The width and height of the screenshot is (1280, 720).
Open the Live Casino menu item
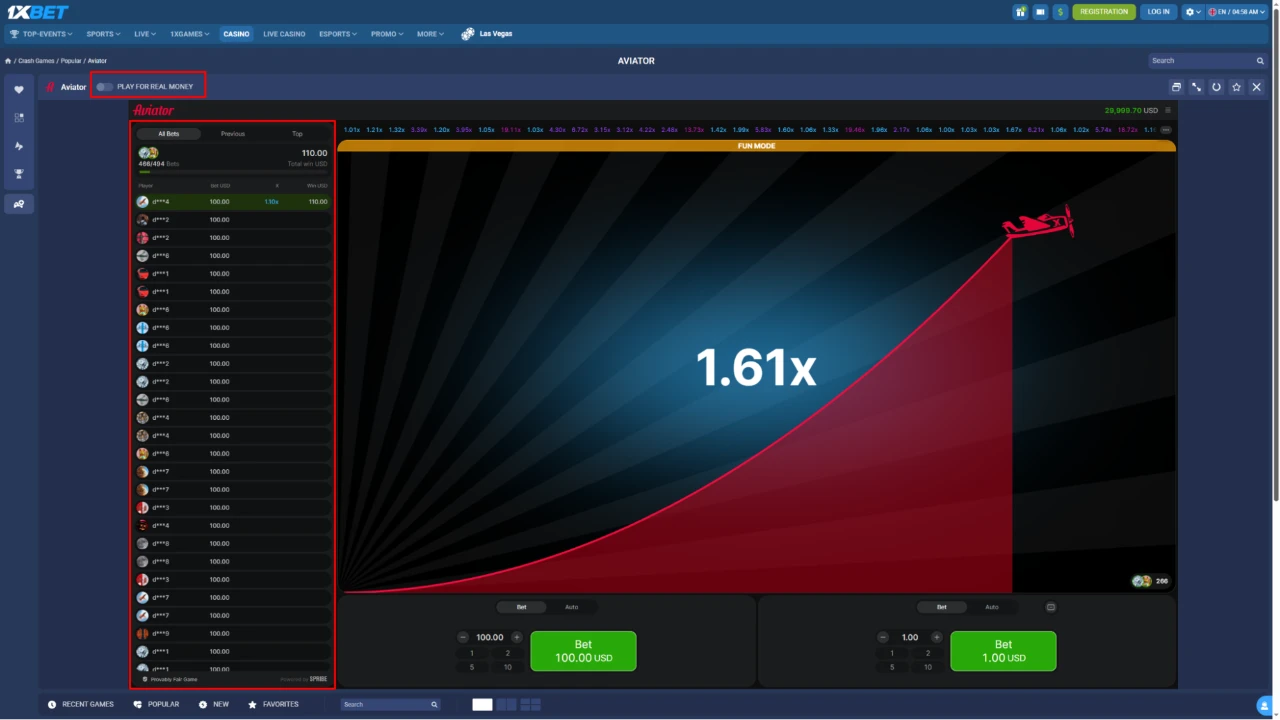(x=284, y=34)
